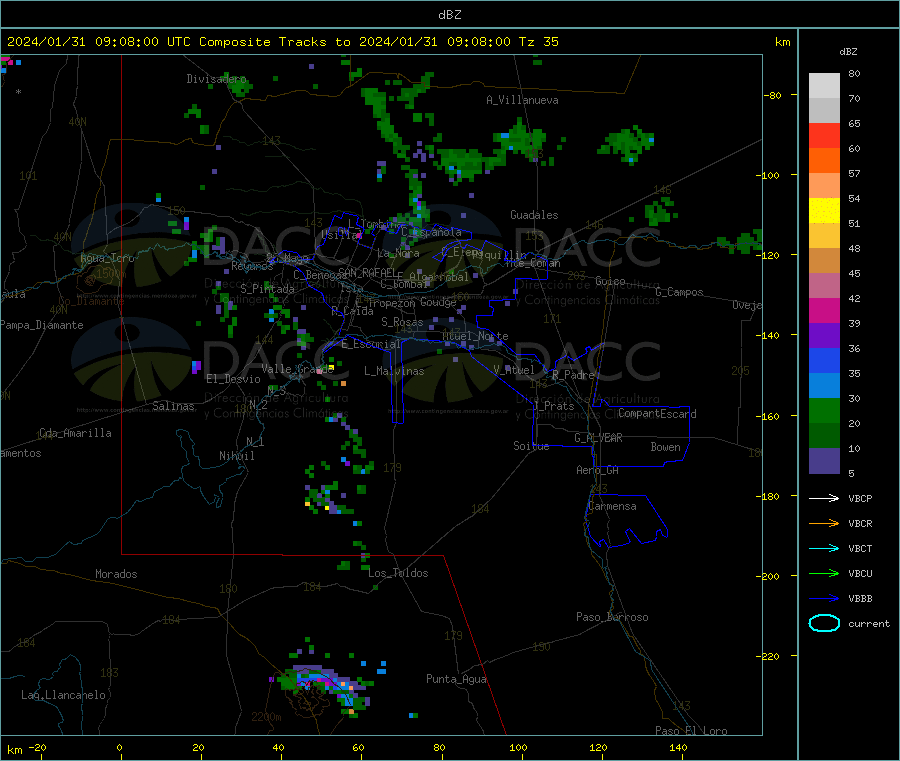Click the 'Pampa_Diamante' place label
The width and height of the screenshot is (900, 761).
click(42, 325)
